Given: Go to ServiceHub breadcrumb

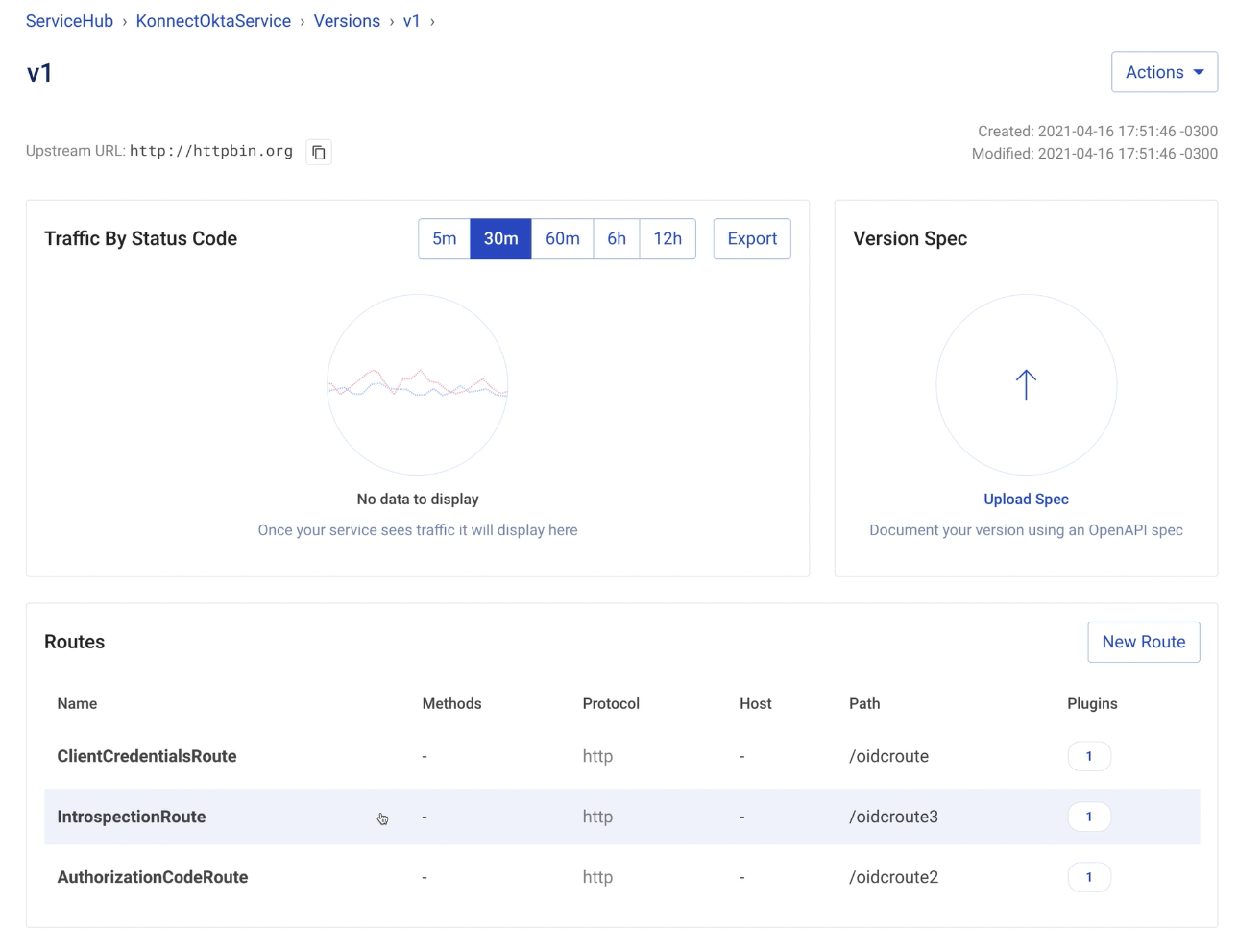Looking at the screenshot, I should coord(69,21).
